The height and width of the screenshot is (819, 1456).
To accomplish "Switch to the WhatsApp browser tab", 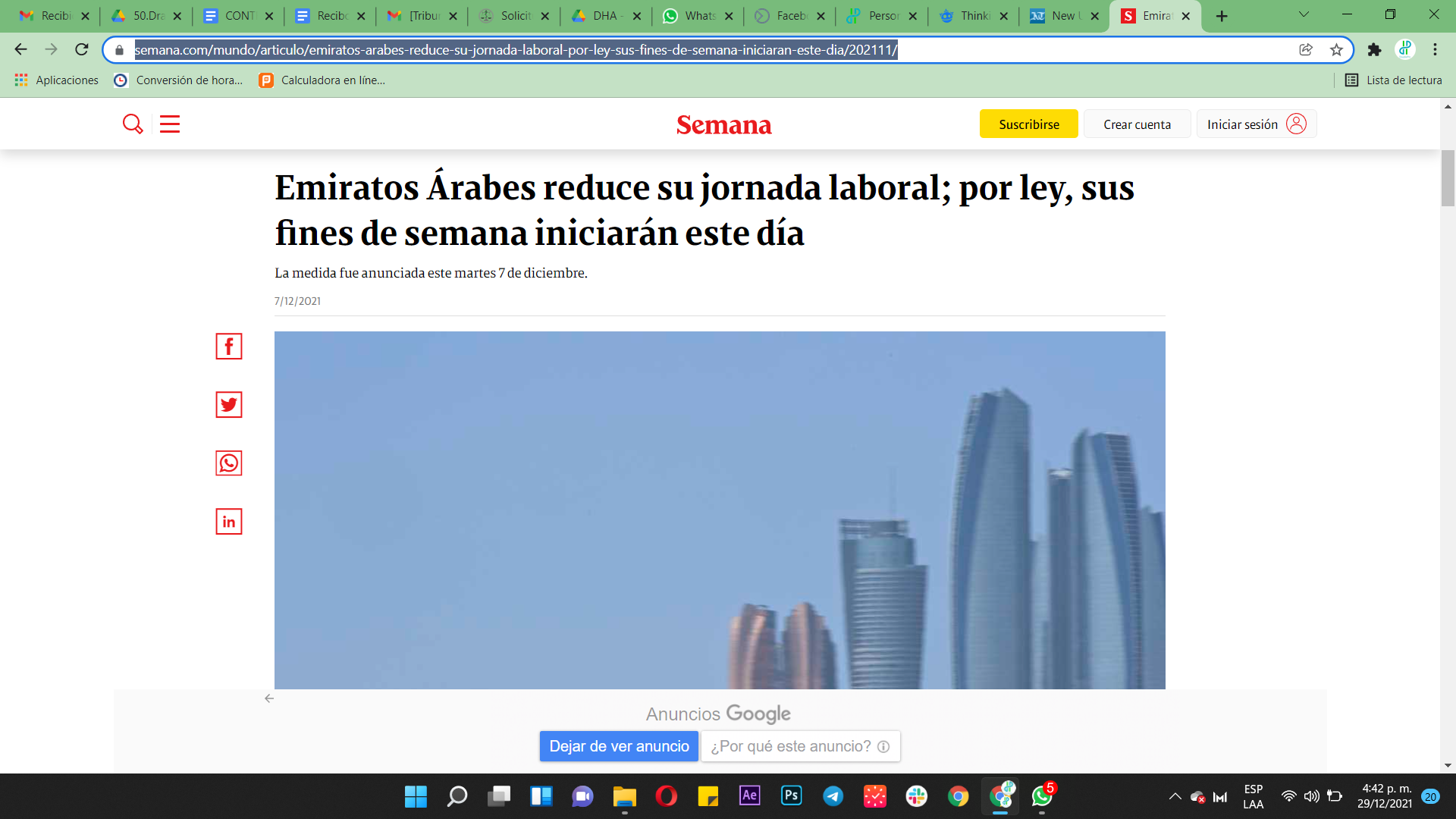I will 689,16.
